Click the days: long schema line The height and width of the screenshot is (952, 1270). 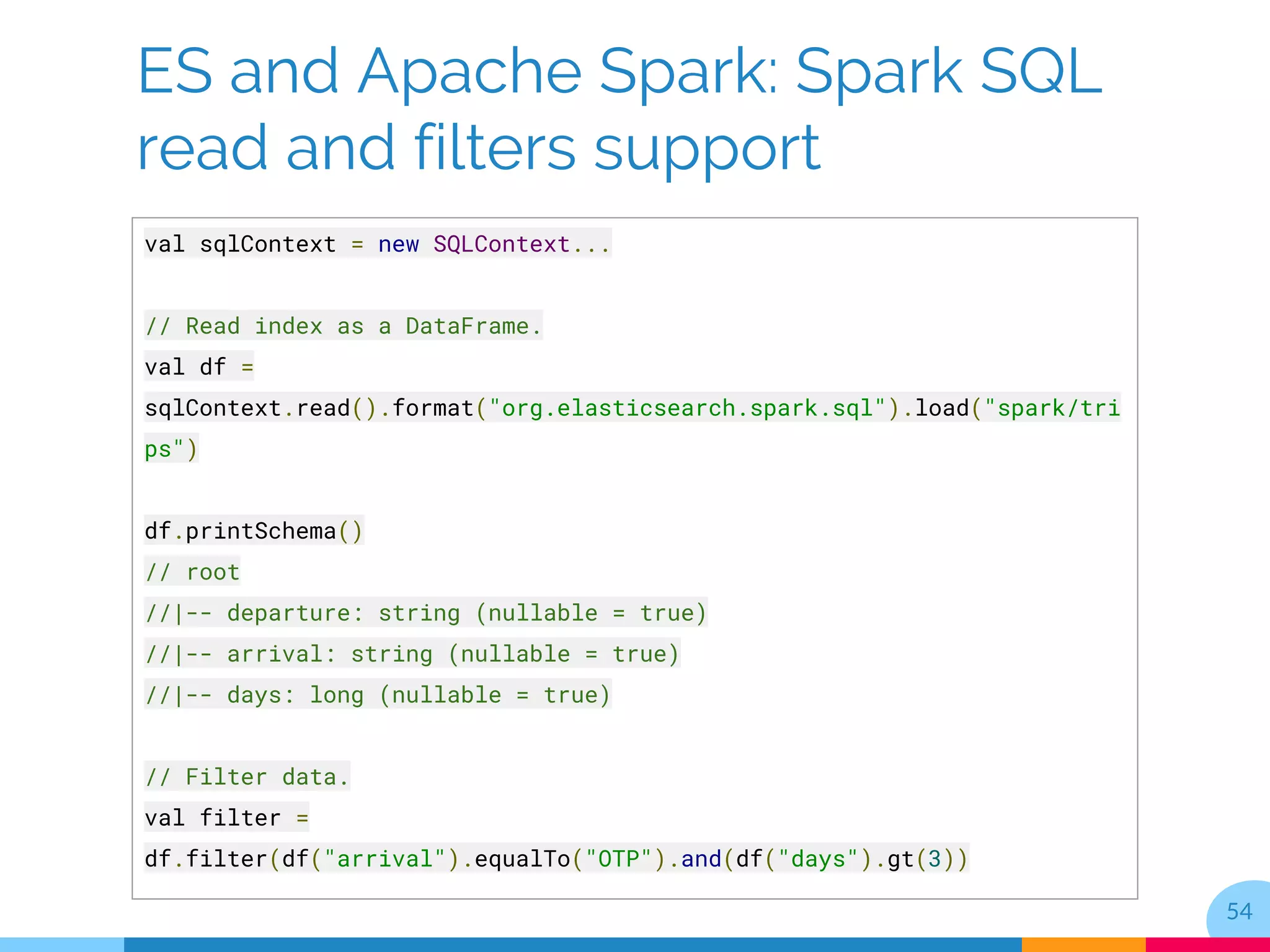coord(378,694)
